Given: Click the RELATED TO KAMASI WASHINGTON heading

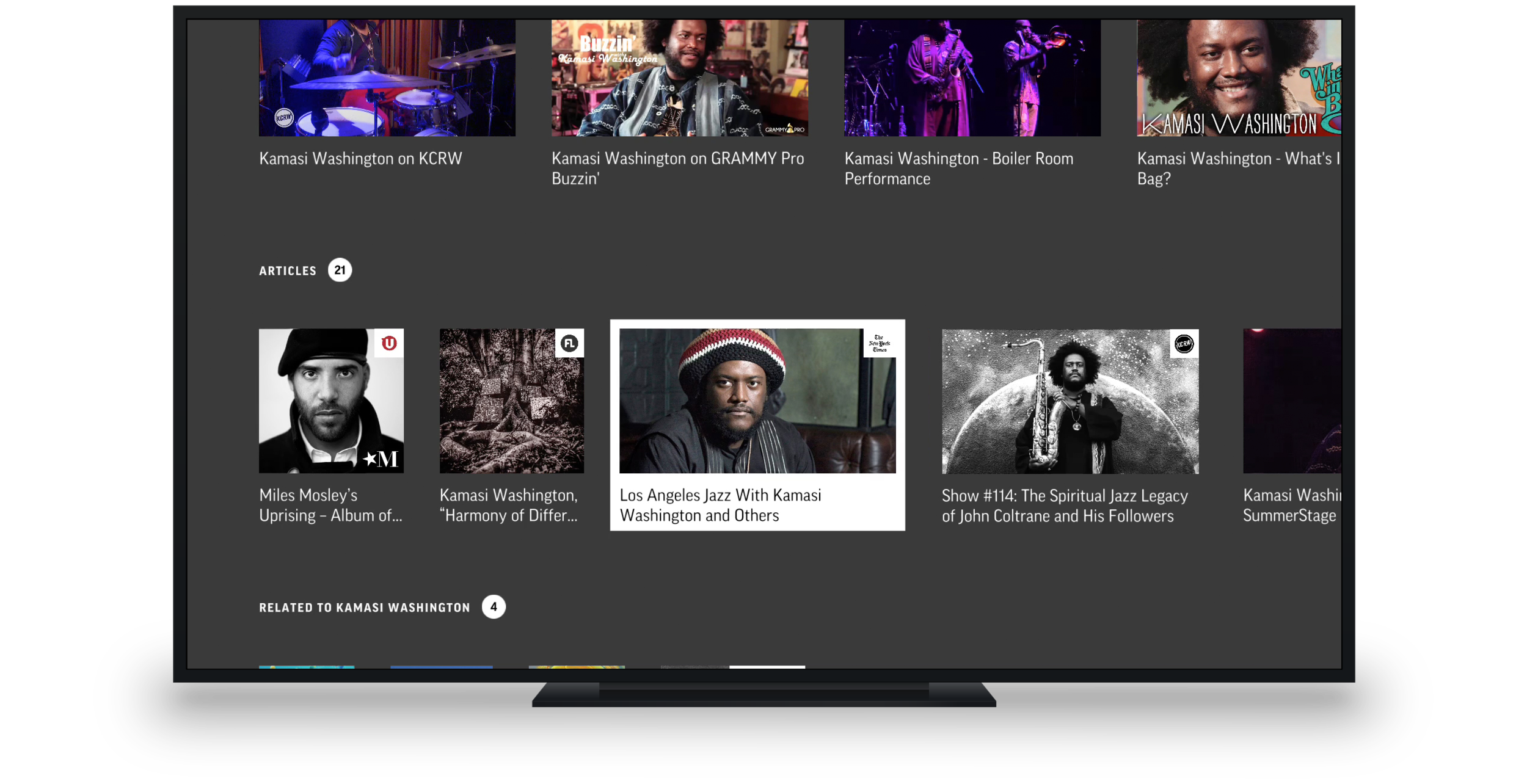Looking at the screenshot, I should tap(365, 608).
